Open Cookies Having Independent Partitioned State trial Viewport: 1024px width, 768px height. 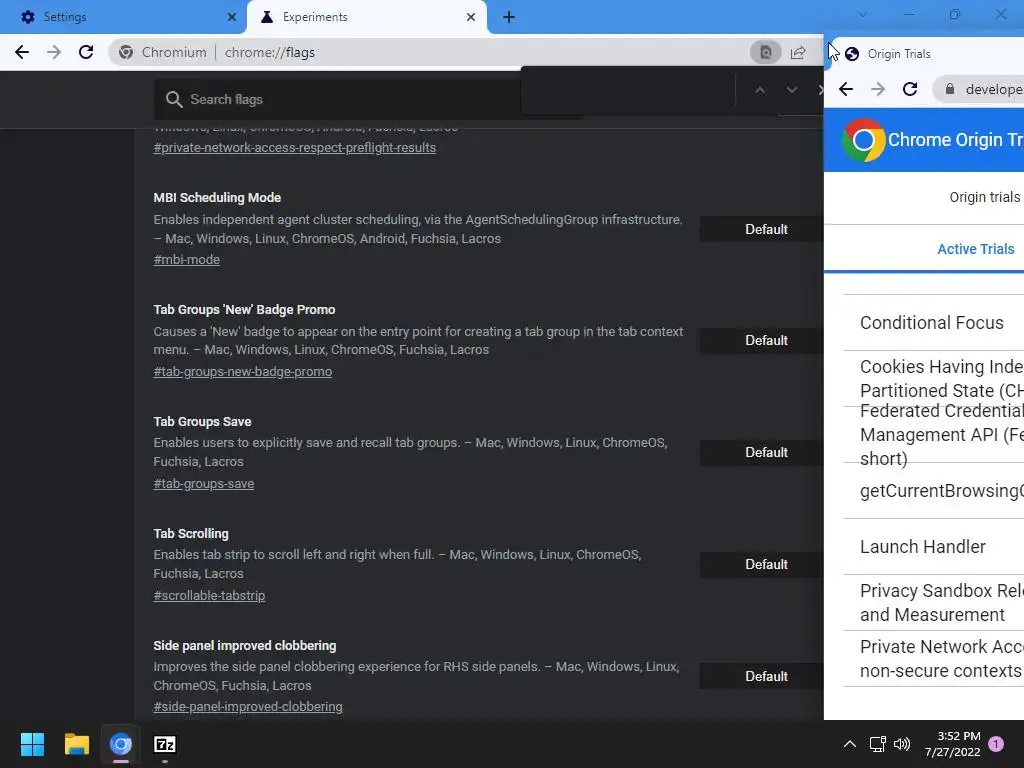934,379
